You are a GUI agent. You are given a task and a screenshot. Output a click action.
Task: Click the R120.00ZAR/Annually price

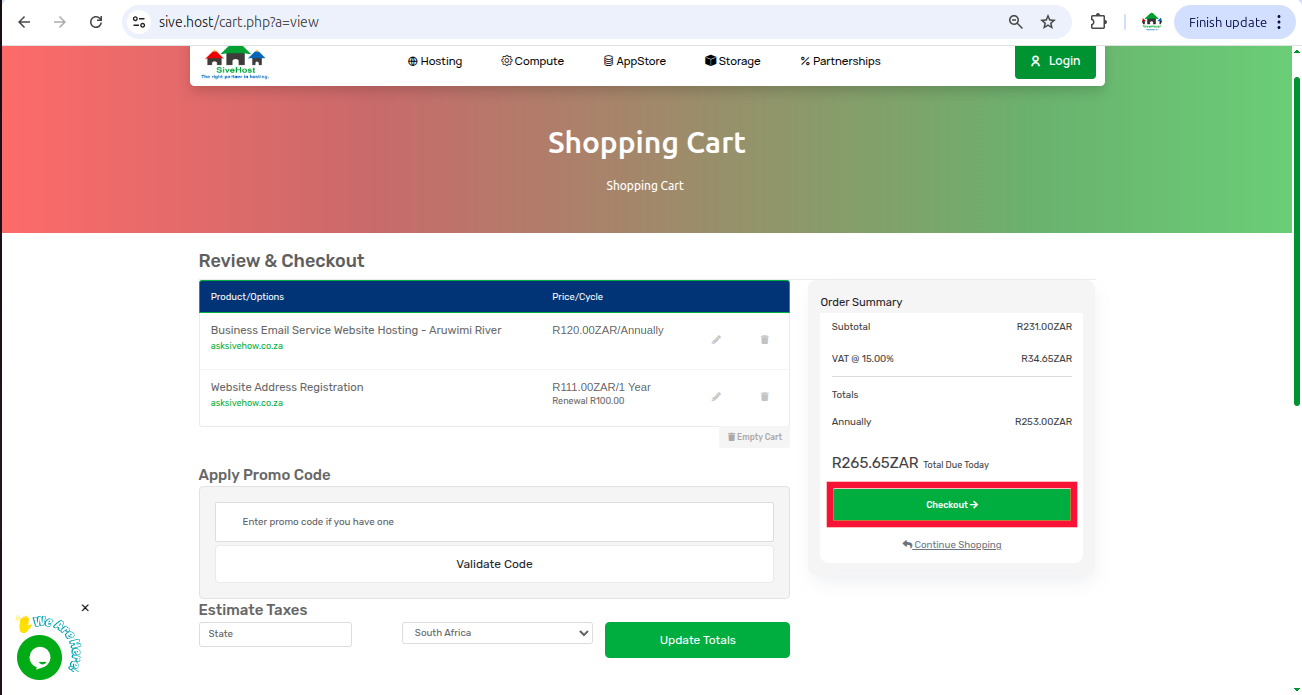pyautogui.click(x=608, y=330)
